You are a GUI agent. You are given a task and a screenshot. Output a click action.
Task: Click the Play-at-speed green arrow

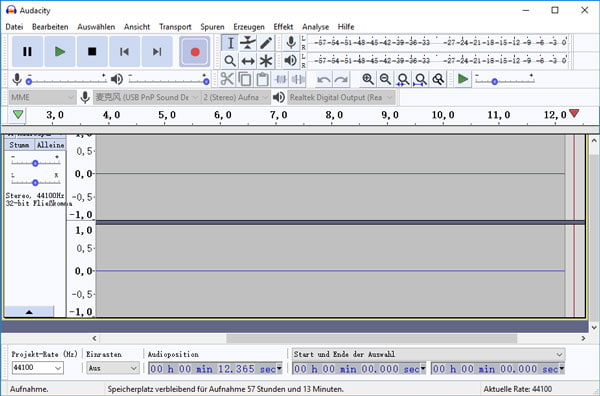point(463,79)
